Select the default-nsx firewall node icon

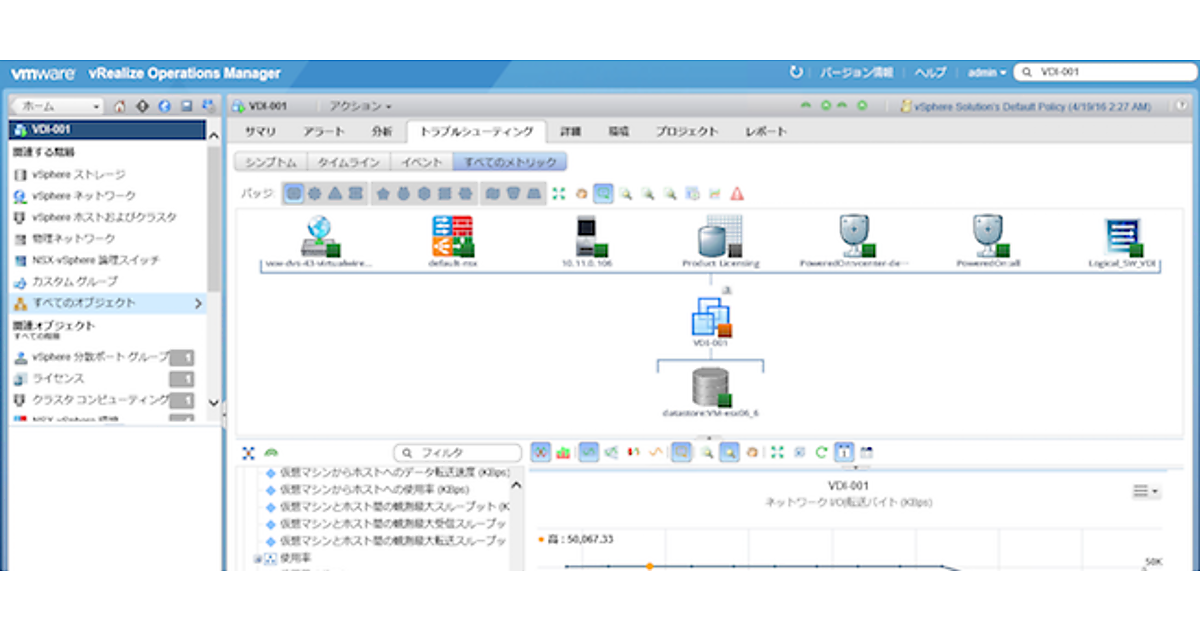pyautogui.click(x=452, y=236)
